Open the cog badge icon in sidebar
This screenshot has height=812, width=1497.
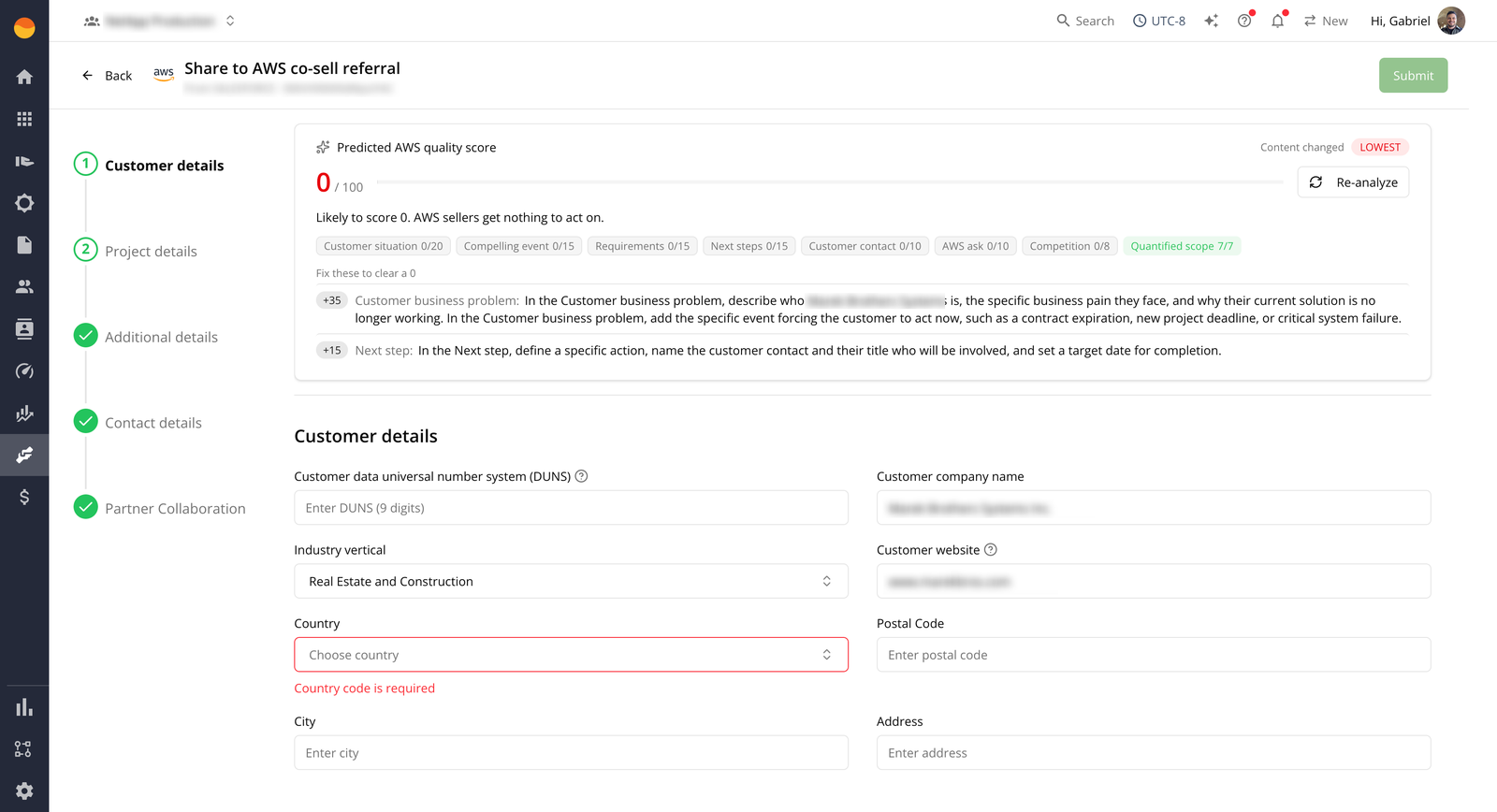tap(24, 203)
